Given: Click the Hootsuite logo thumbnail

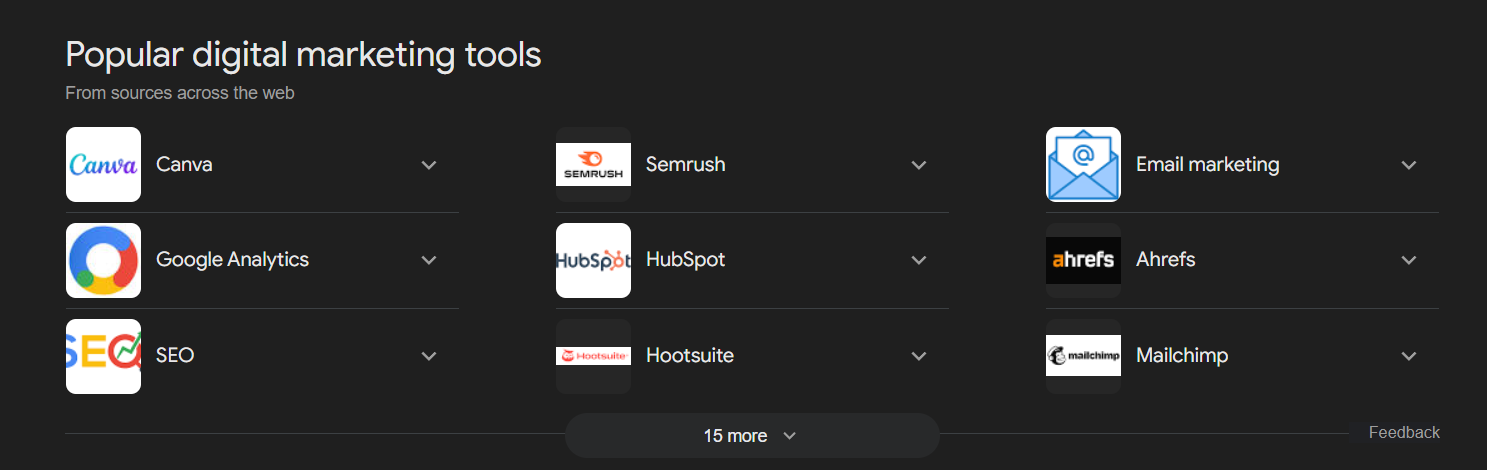Looking at the screenshot, I should tap(593, 356).
